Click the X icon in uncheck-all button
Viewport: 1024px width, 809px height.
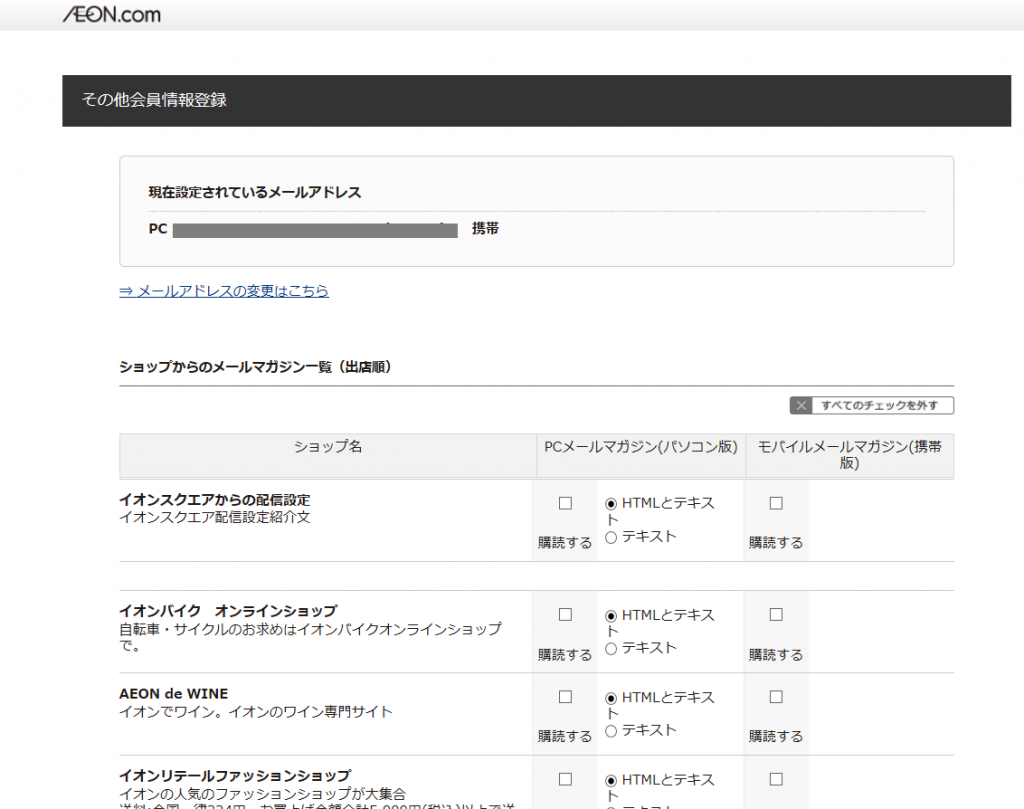point(801,405)
